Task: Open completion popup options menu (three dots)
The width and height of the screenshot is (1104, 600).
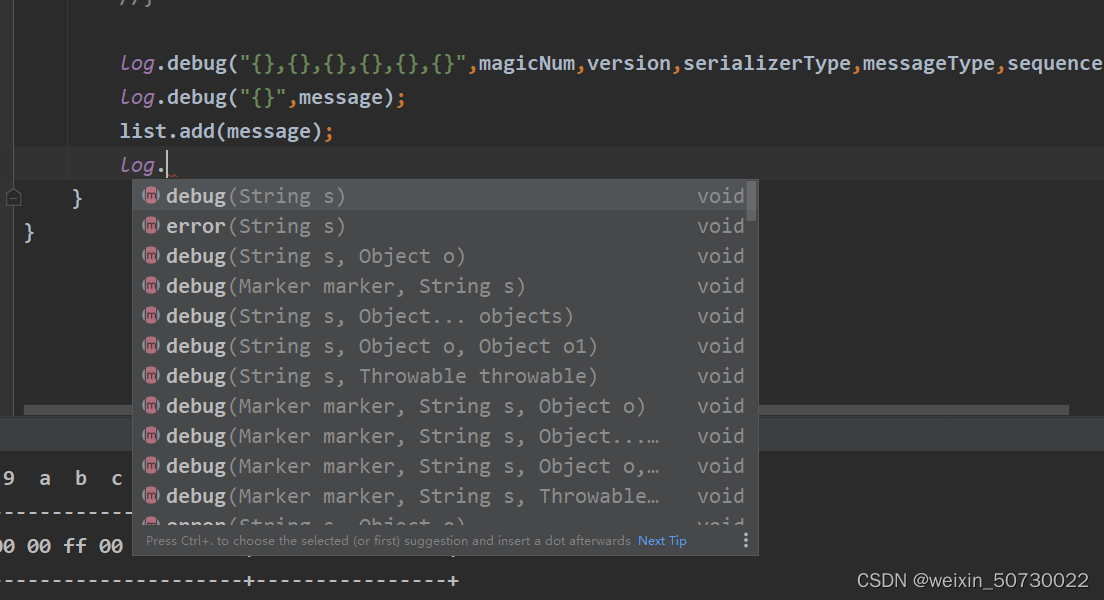Action: (x=746, y=540)
